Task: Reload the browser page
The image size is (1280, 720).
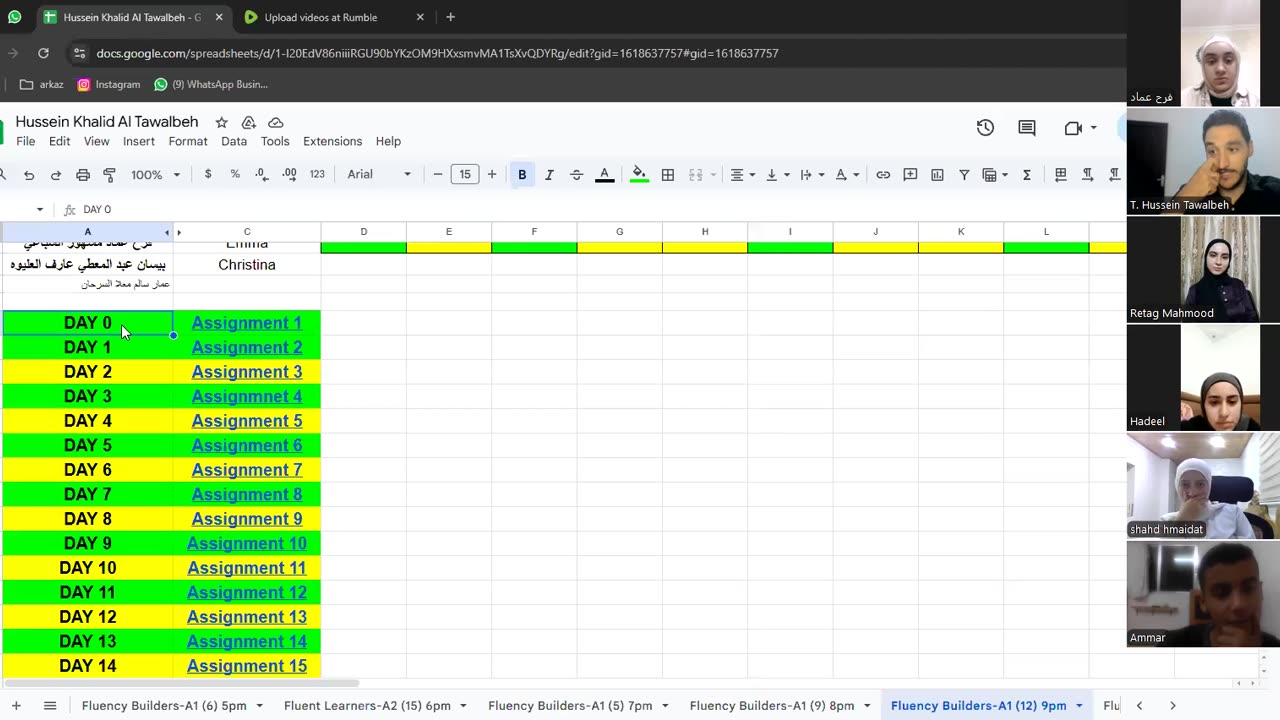Action: (43, 53)
